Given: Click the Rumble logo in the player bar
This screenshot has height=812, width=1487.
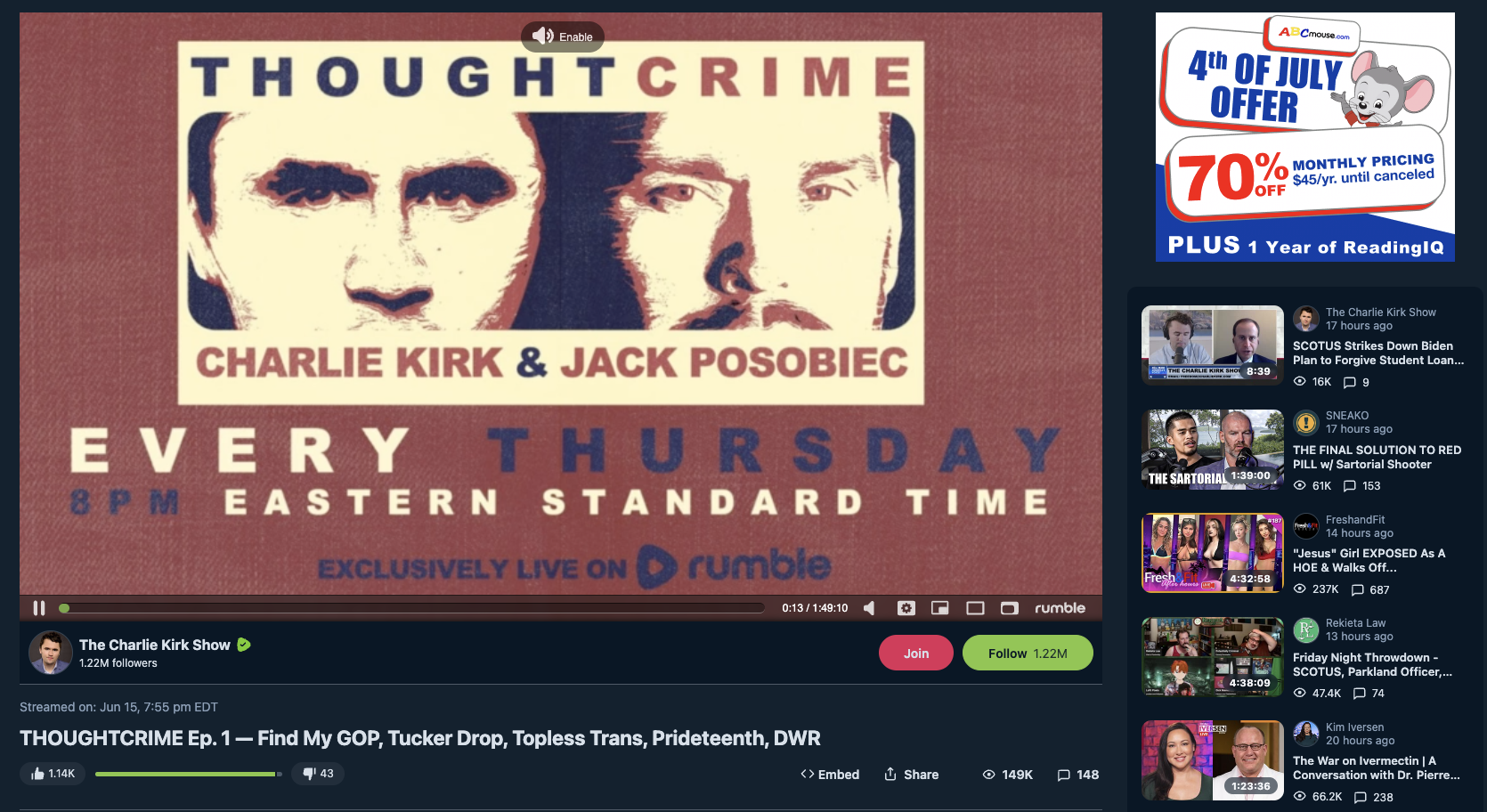Looking at the screenshot, I should click(x=1060, y=608).
